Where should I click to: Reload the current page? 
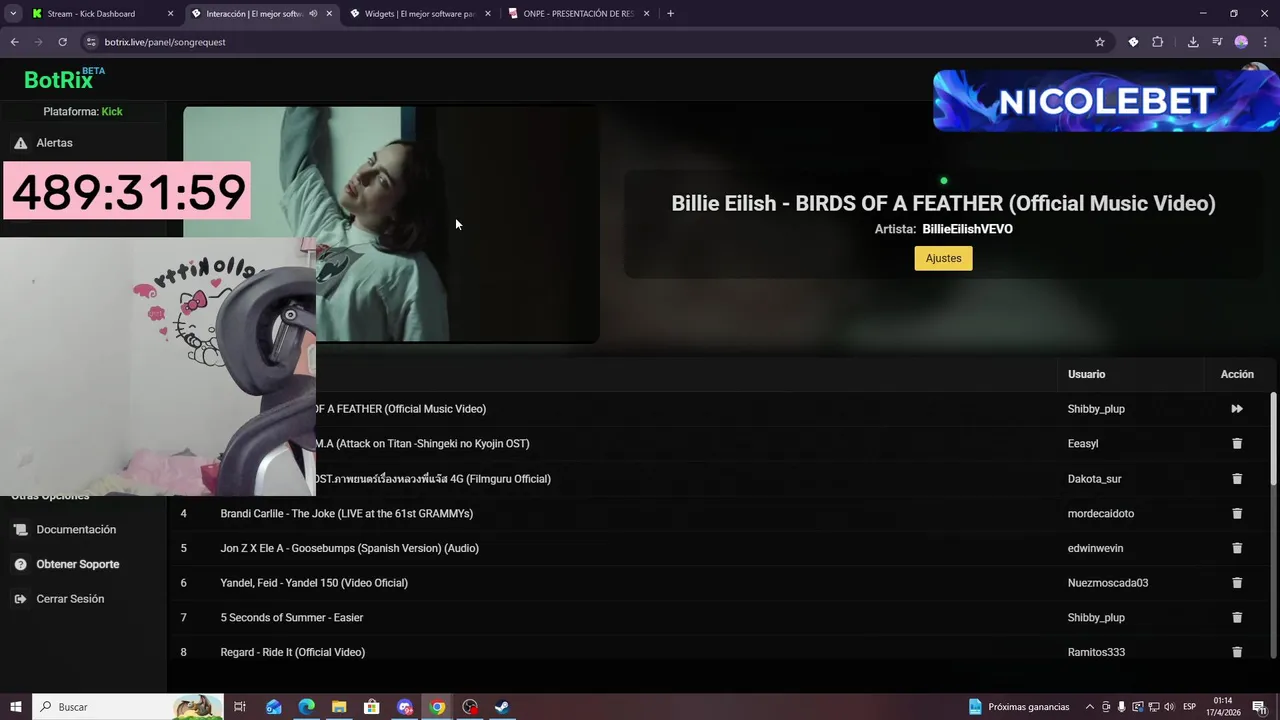click(62, 42)
